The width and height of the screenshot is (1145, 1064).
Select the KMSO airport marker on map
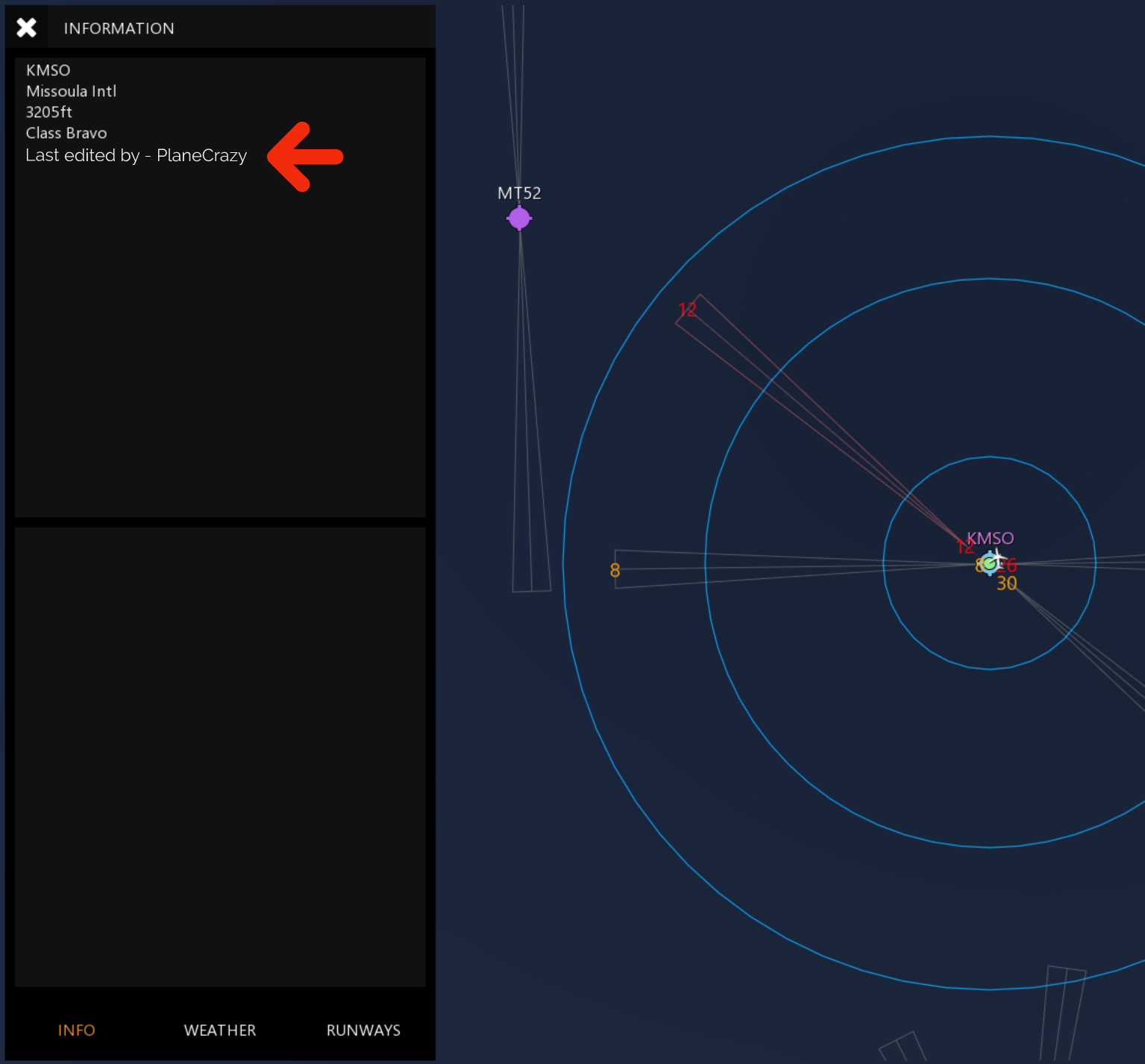coord(990,563)
